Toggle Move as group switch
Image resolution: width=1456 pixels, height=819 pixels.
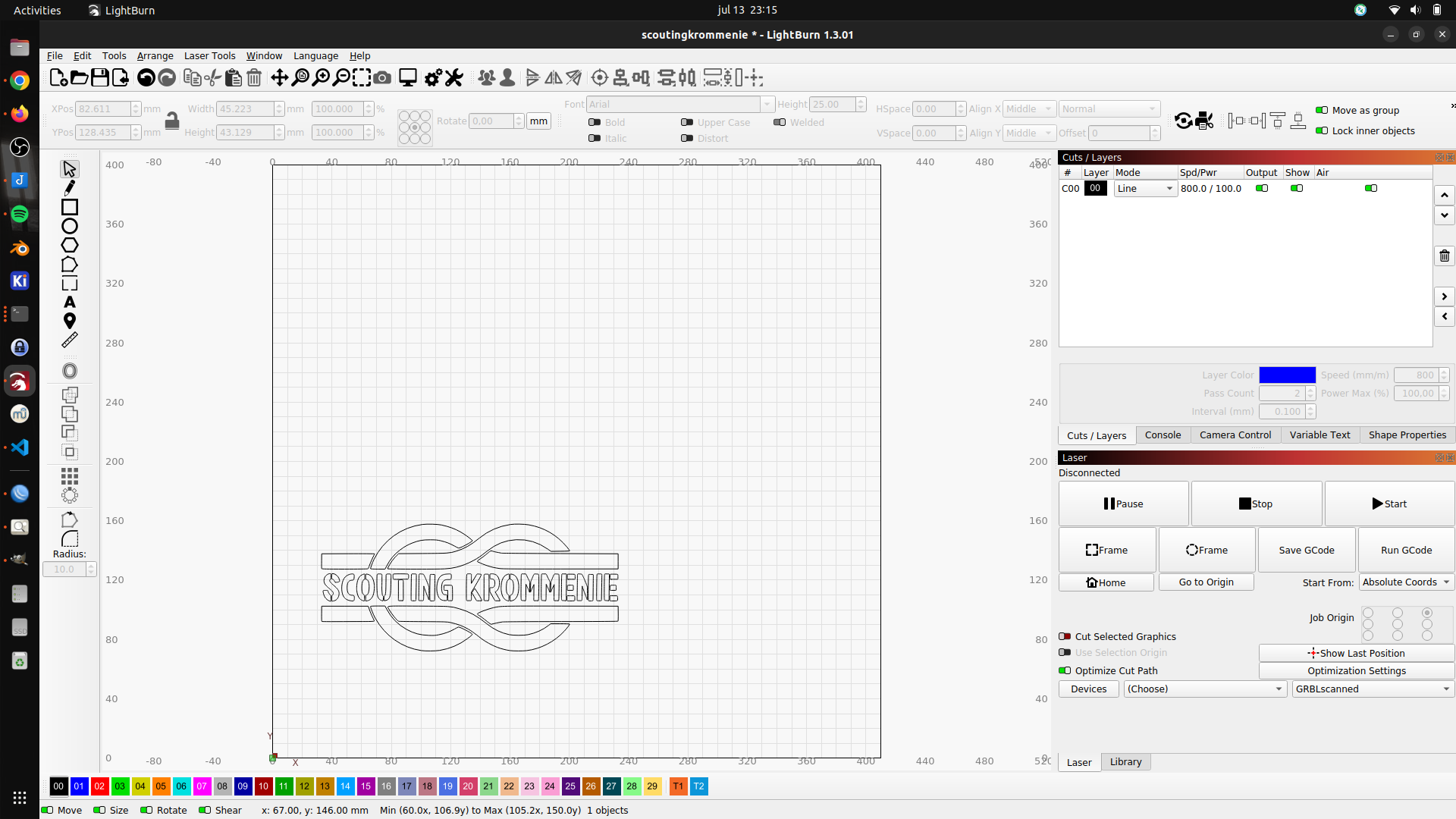tap(1322, 110)
